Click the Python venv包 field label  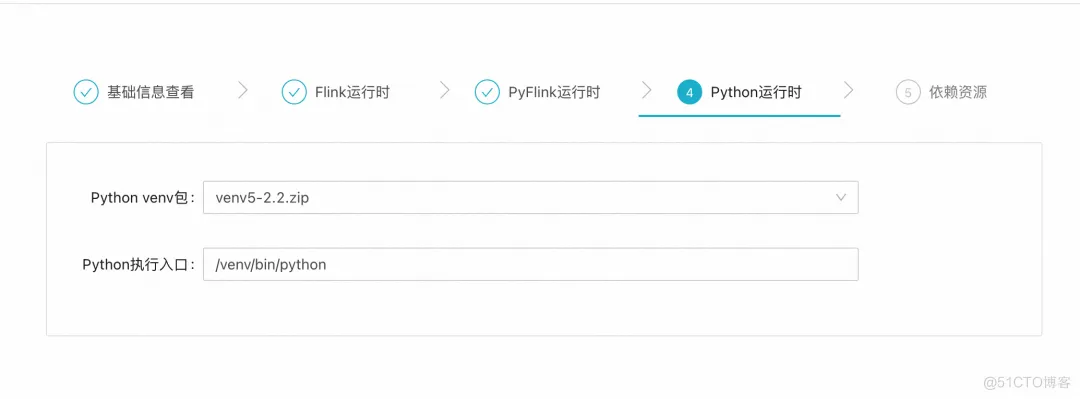tap(143, 198)
